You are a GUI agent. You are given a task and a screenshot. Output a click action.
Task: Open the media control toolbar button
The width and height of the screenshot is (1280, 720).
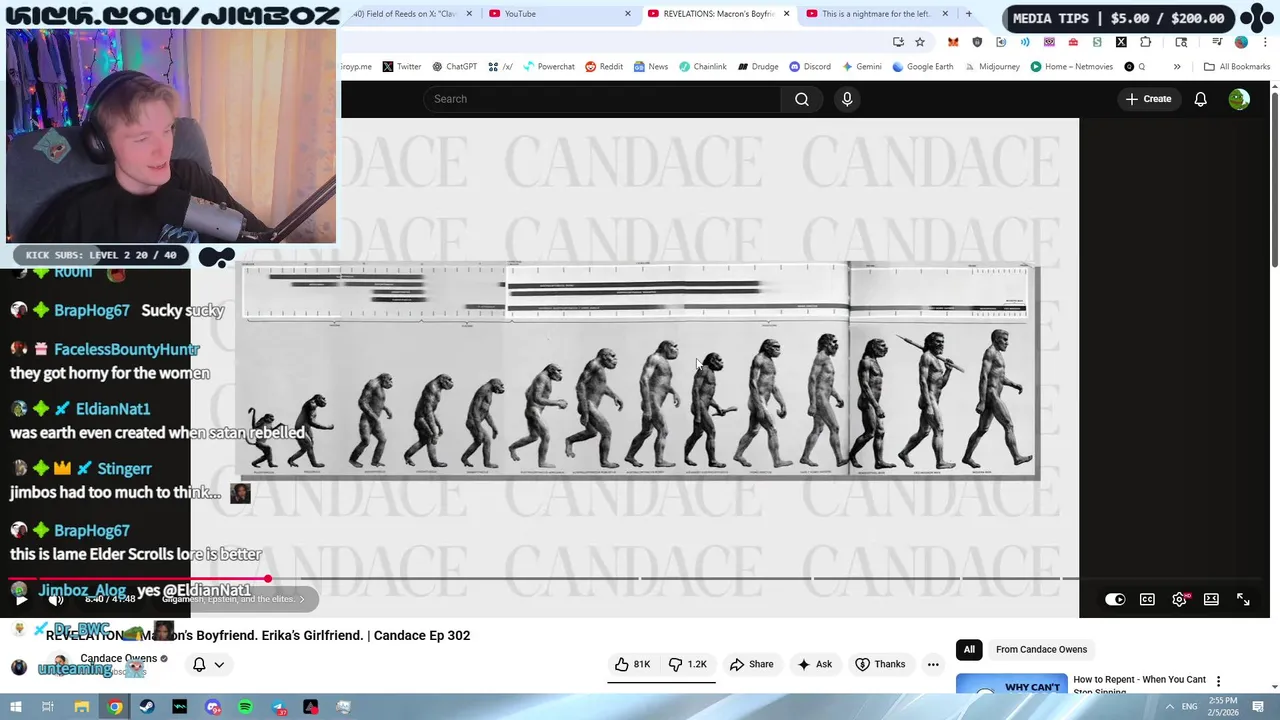[1217, 42]
